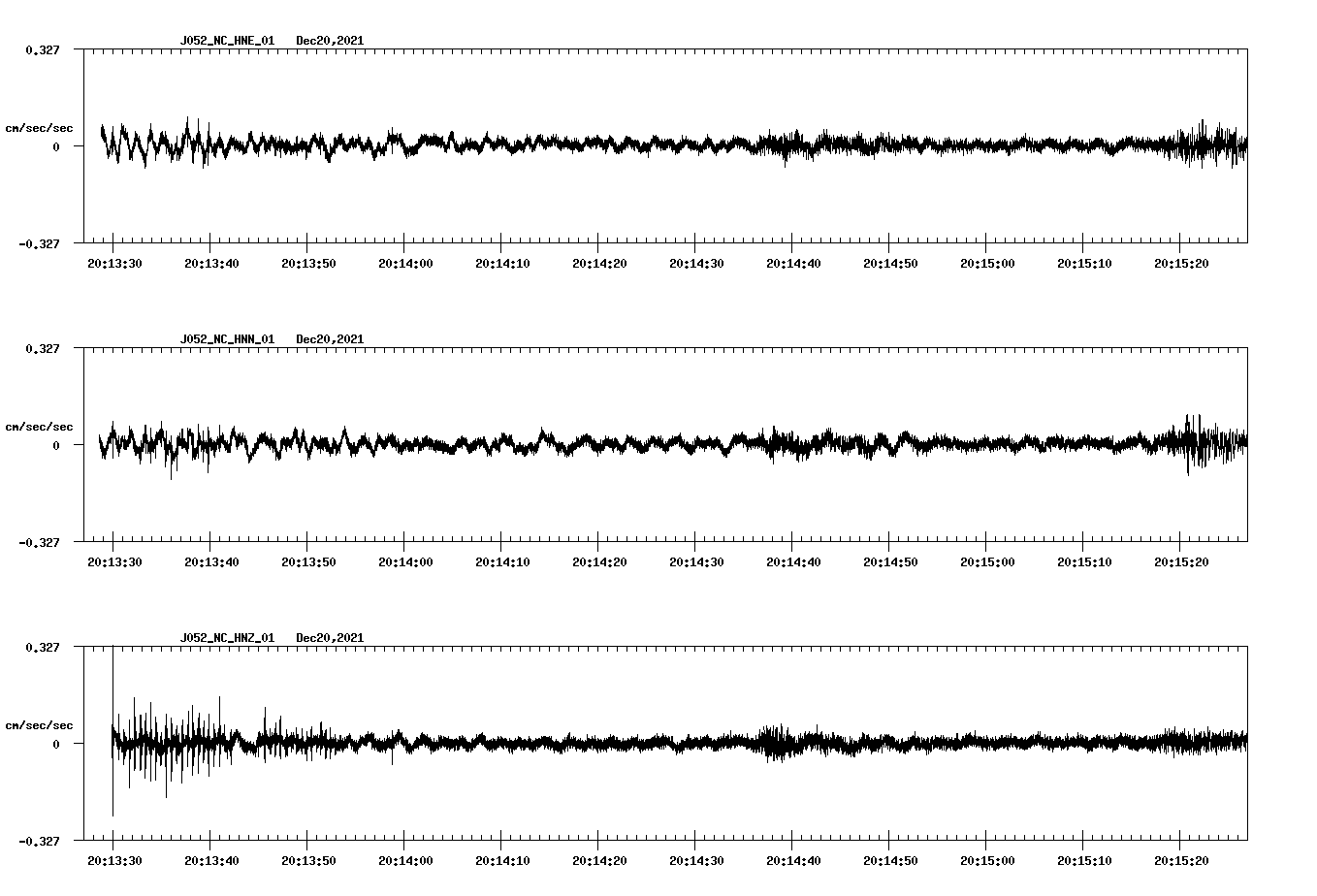Click 20:14:50 label under HNZ plot

pos(890,860)
